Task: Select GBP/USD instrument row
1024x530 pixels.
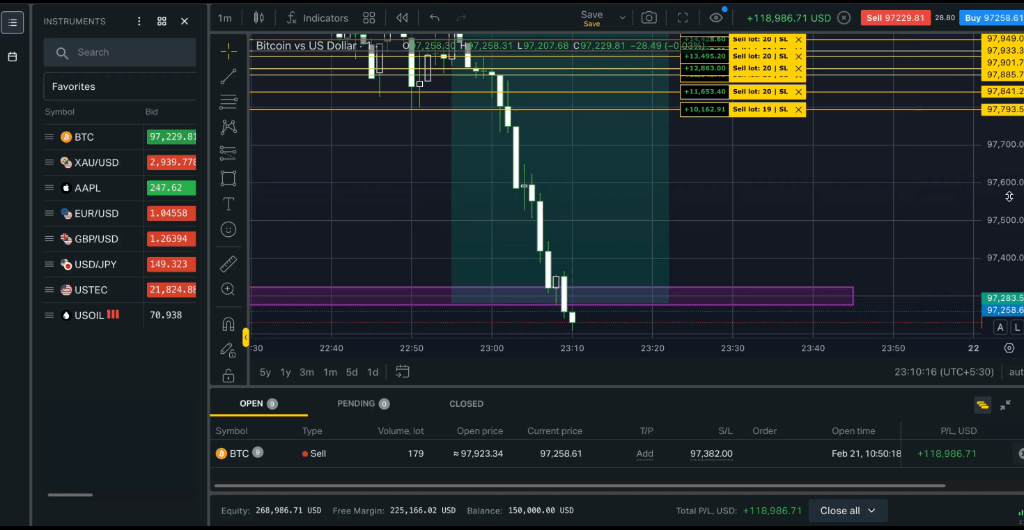Action: (x=120, y=239)
